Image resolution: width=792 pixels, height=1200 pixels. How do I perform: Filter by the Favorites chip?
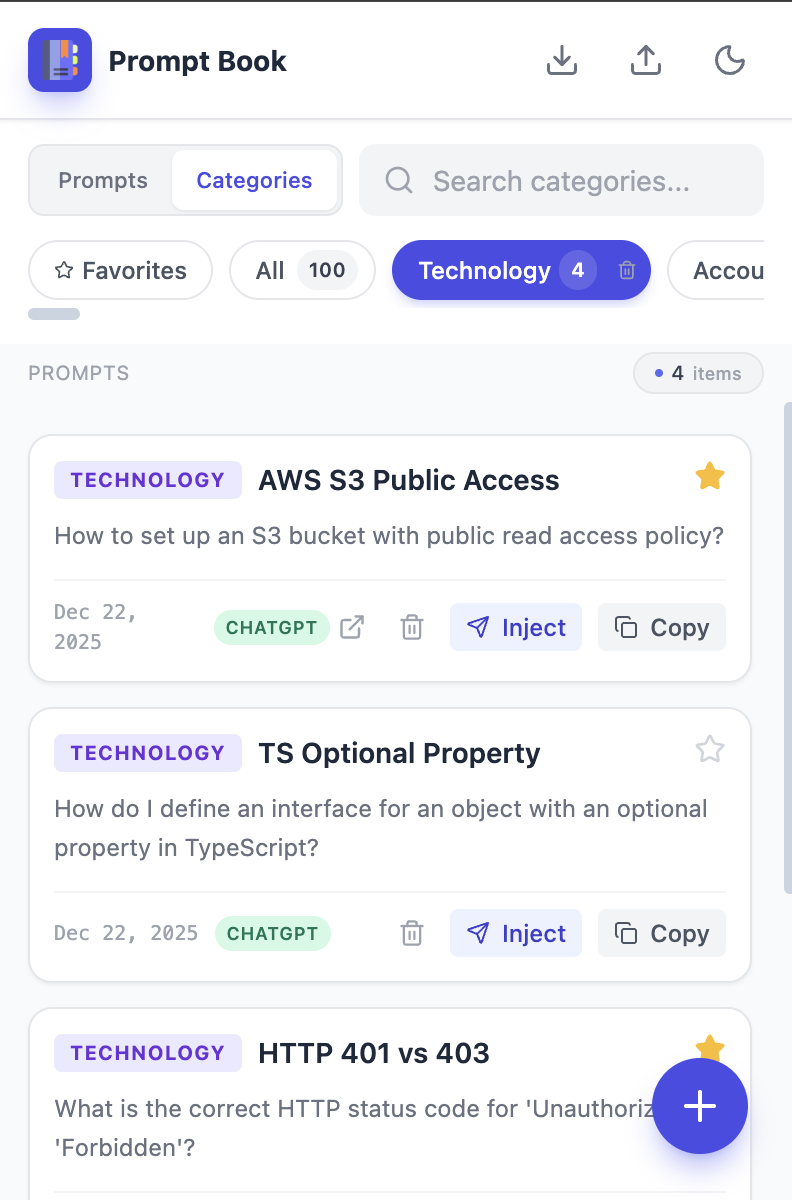tap(121, 270)
